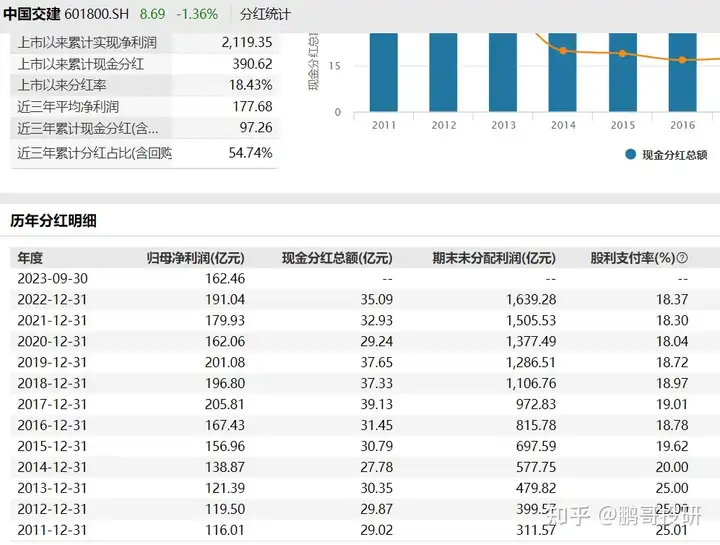
Task: Click the value 54.74%
Action: click(x=251, y=153)
